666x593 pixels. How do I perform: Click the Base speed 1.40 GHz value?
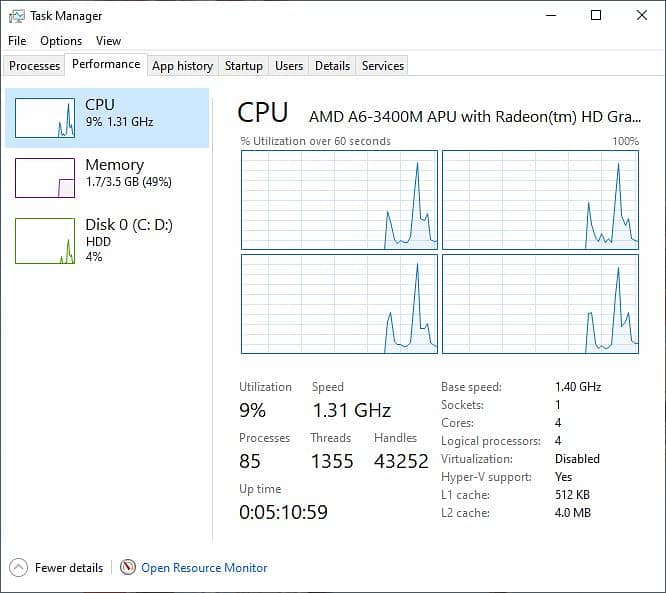[578, 387]
